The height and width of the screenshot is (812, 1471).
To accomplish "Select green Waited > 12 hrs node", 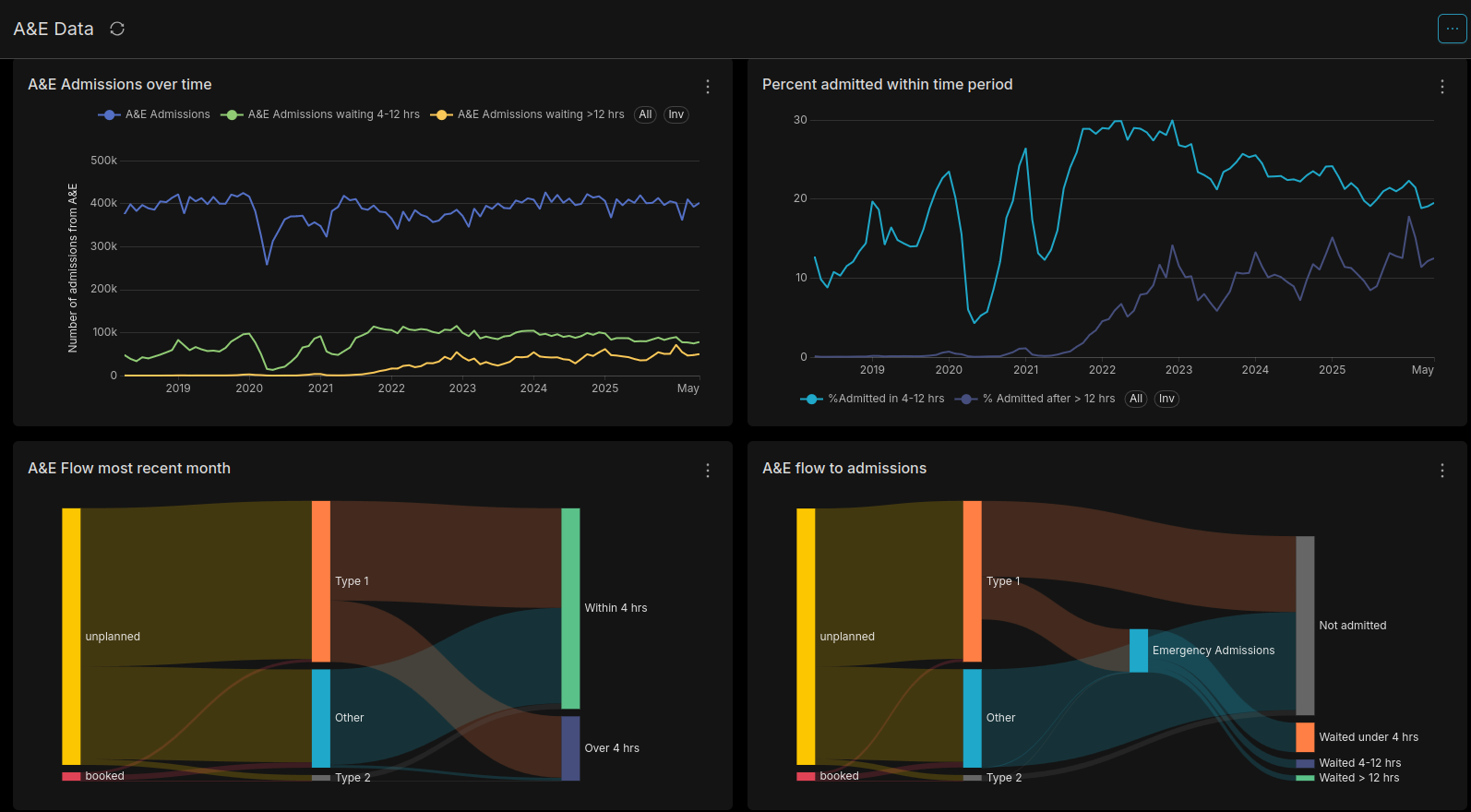I will pos(1305,778).
